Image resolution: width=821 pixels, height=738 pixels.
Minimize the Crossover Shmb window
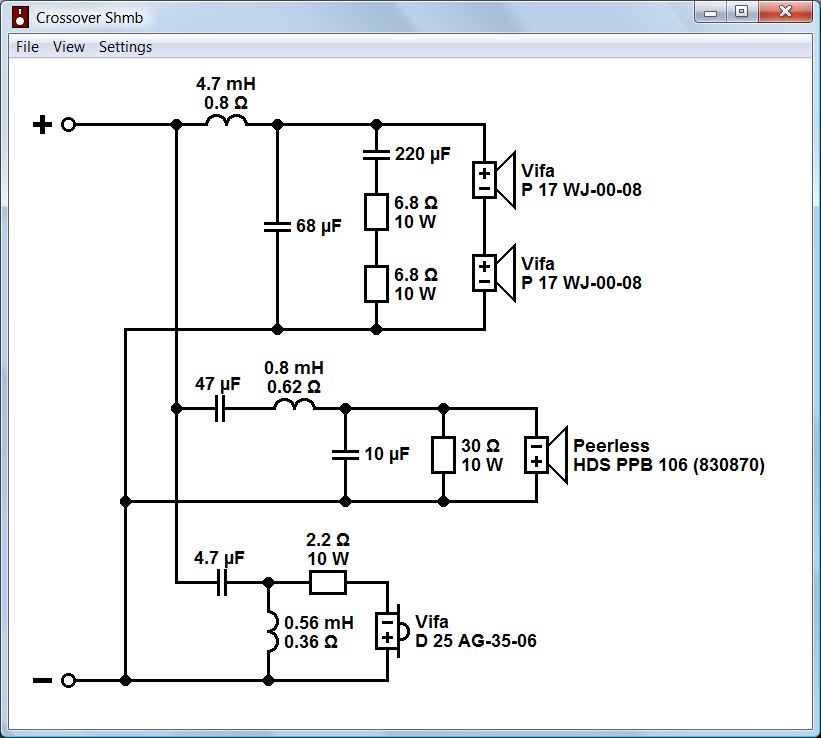point(710,12)
